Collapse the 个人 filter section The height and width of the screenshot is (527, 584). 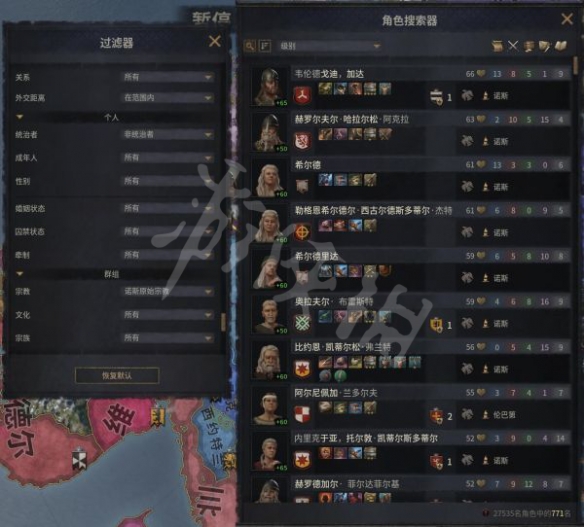20,117
